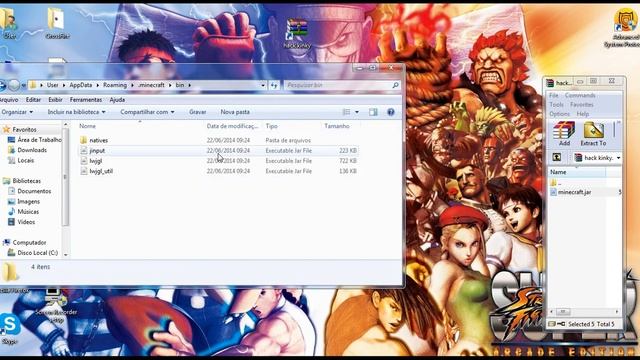Image resolution: width=640 pixels, height=360 pixels.
Task: Open the Exibir menu
Action: pyautogui.click(x=55, y=100)
